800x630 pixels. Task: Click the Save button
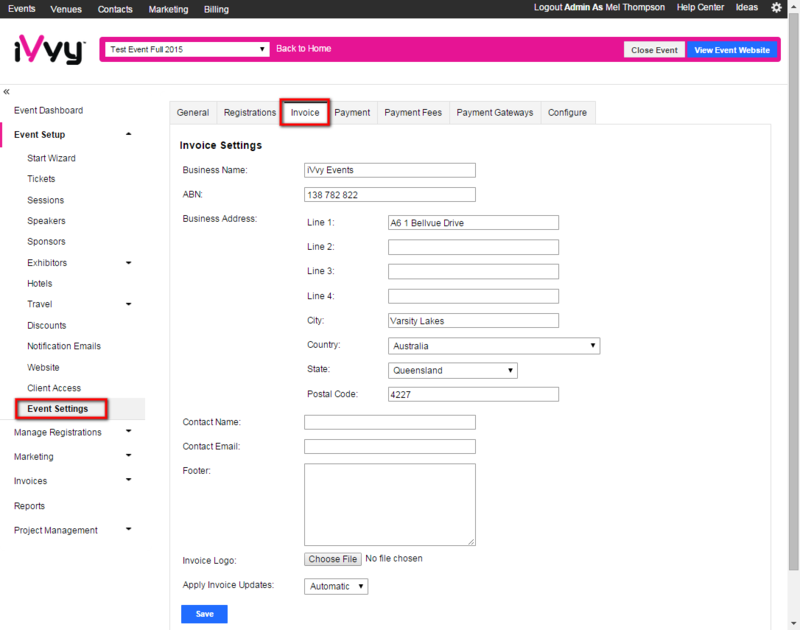click(x=204, y=614)
